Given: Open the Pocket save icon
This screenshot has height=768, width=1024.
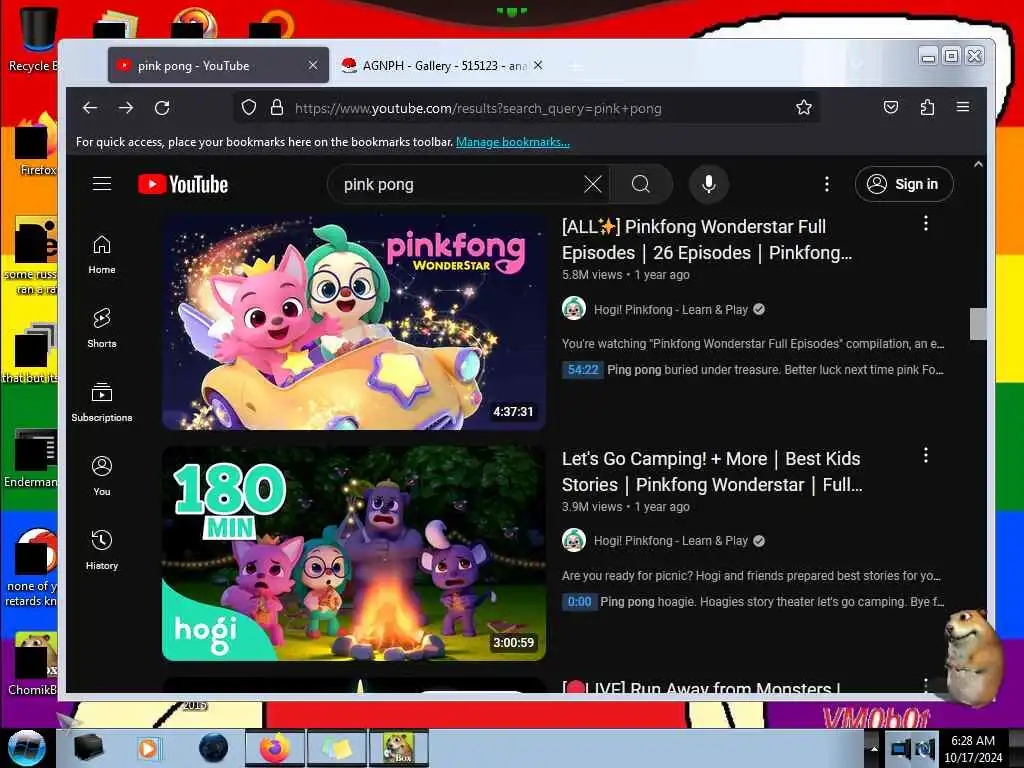Looking at the screenshot, I should pyautogui.click(x=891, y=107).
